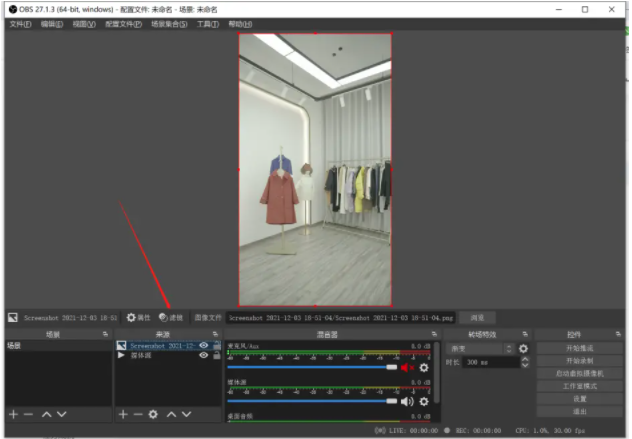Select 媒体源 source row
This screenshot has height=439, width=632.
[x=168, y=355]
